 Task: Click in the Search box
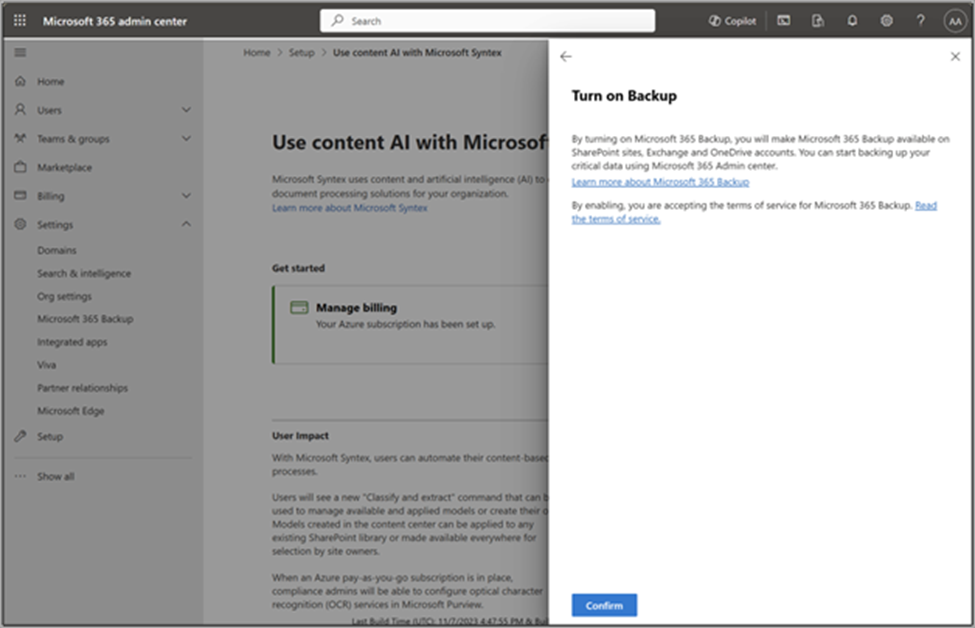(x=488, y=21)
